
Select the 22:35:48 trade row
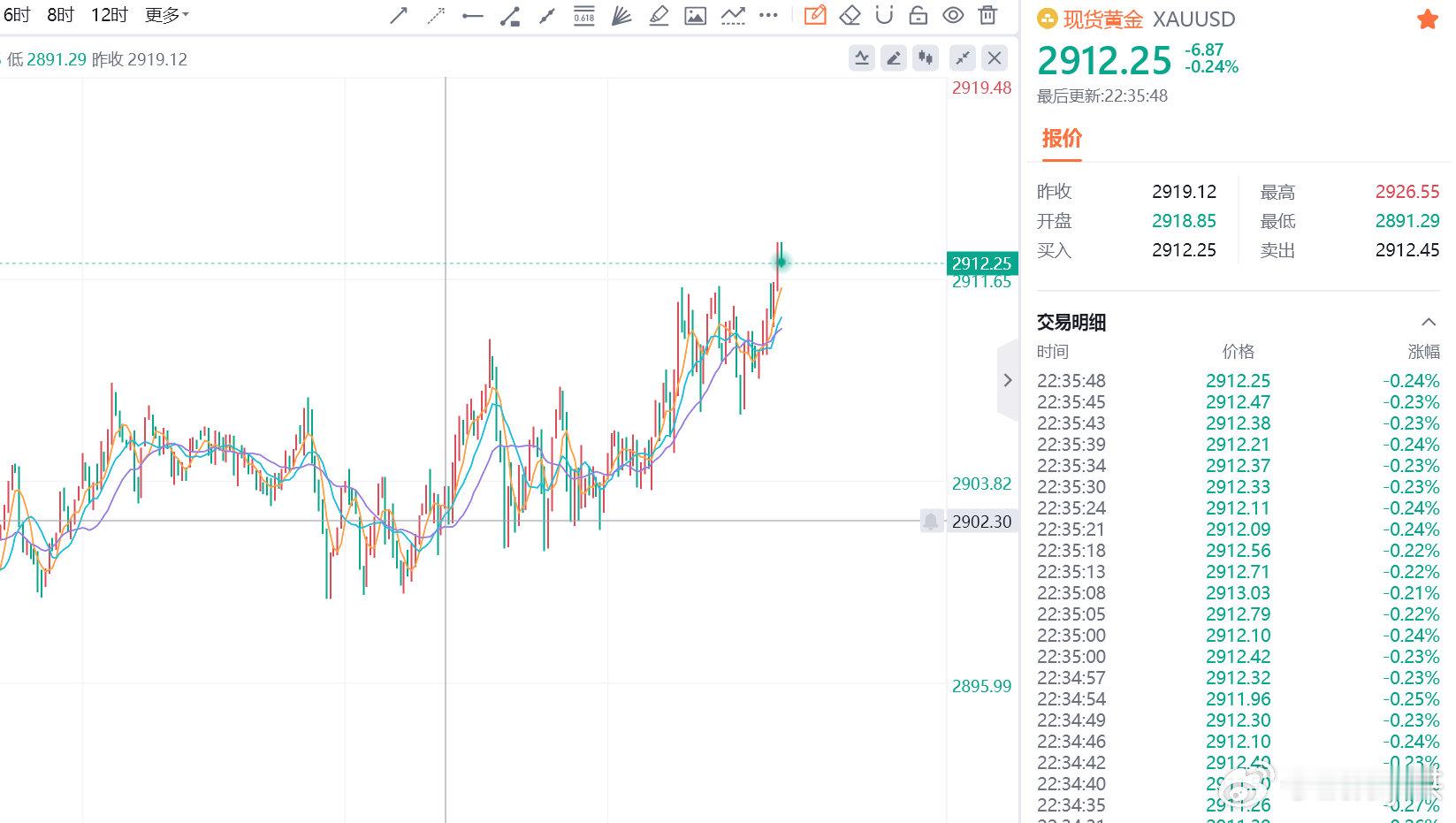(1238, 381)
